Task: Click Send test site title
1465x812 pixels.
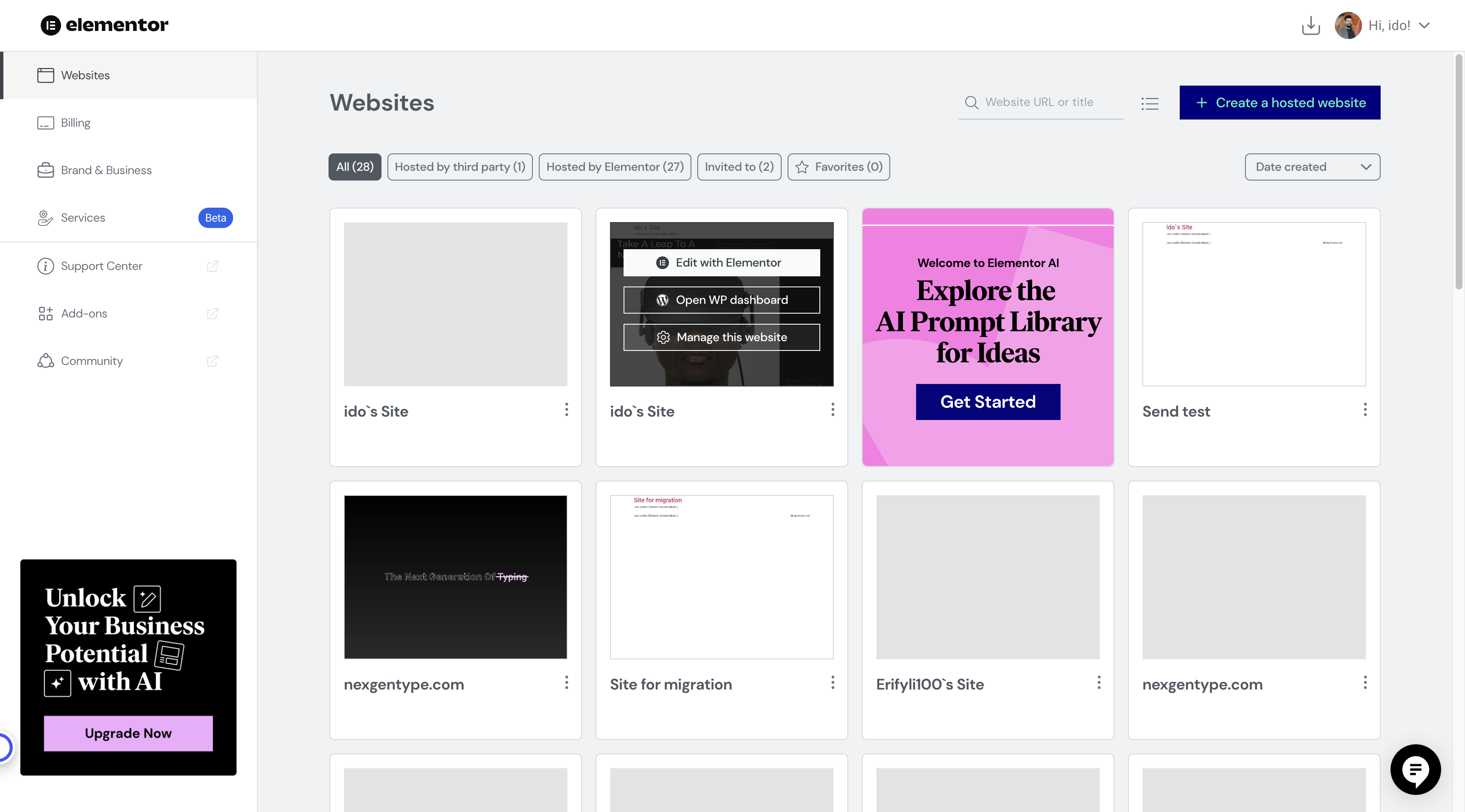Action: [1175, 412]
